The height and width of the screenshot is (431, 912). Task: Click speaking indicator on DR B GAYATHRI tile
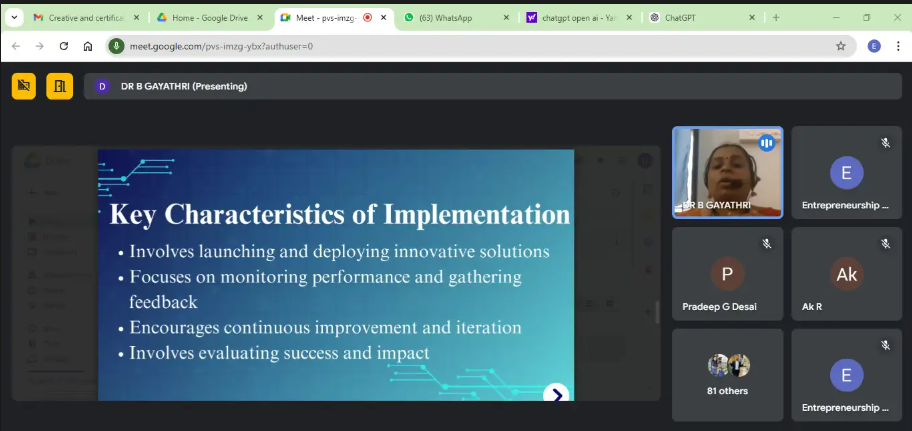click(x=766, y=143)
